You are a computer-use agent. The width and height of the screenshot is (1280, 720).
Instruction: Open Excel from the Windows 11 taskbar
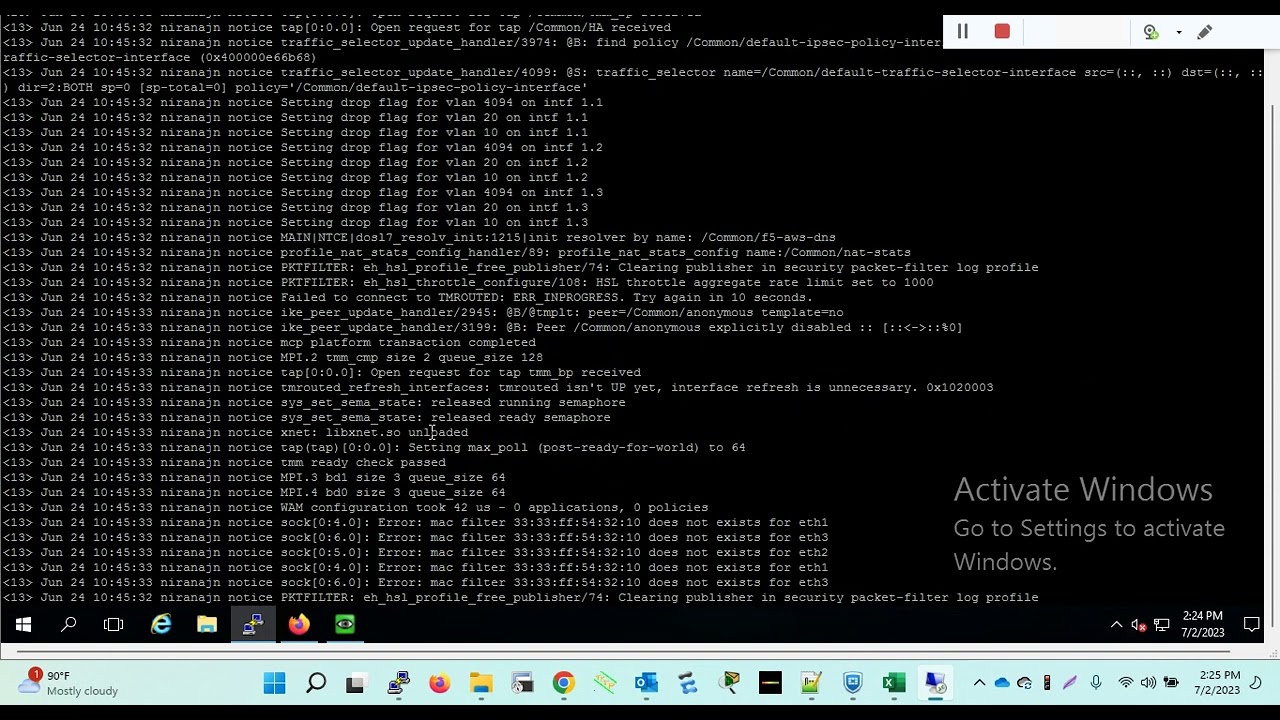click(894, 684)
